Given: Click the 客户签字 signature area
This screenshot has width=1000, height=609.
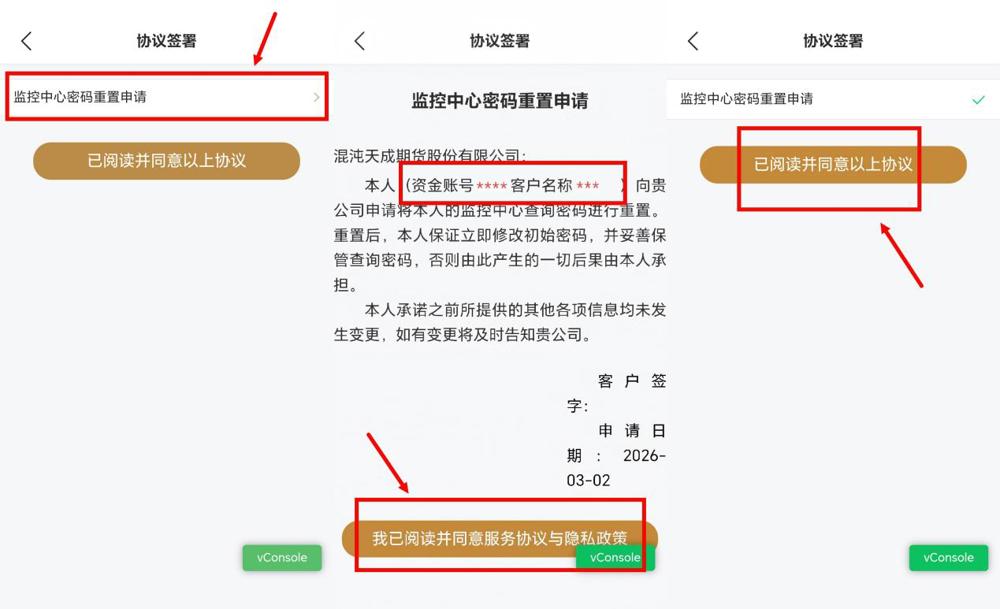Looking at the screenshot, I should (616, 393).
